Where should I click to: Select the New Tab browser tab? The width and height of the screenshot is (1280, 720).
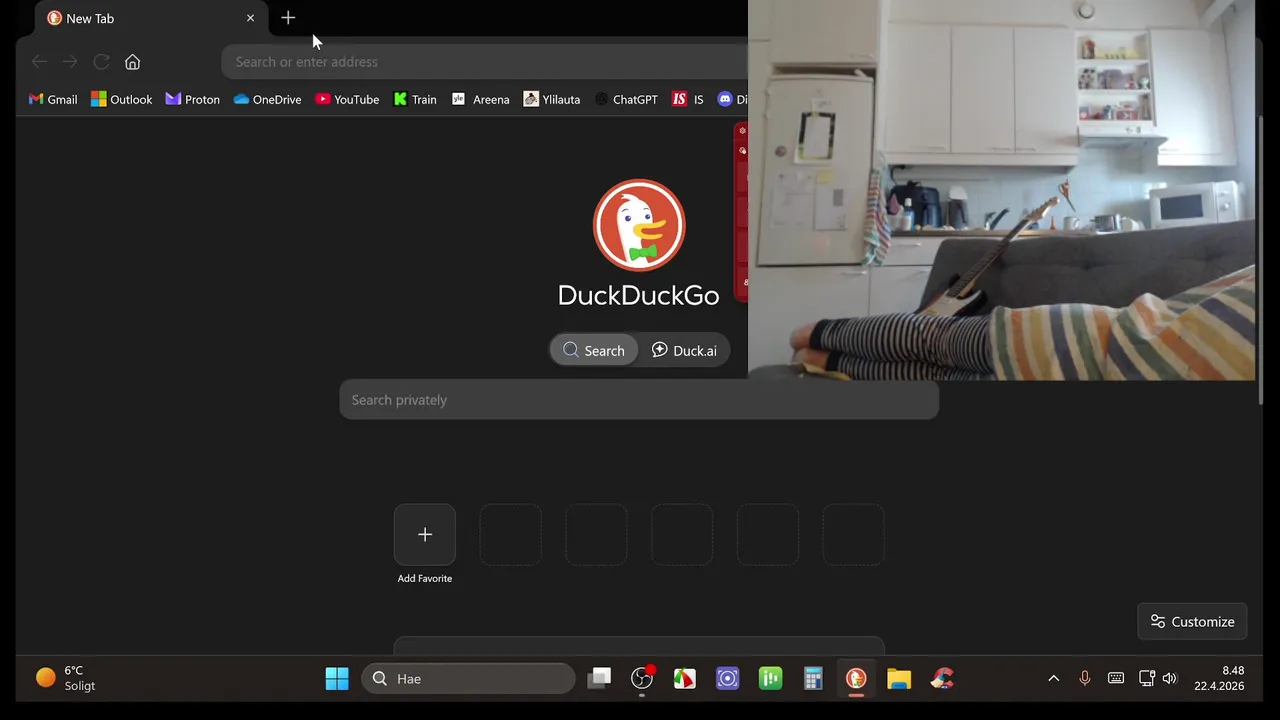point(150,18)
